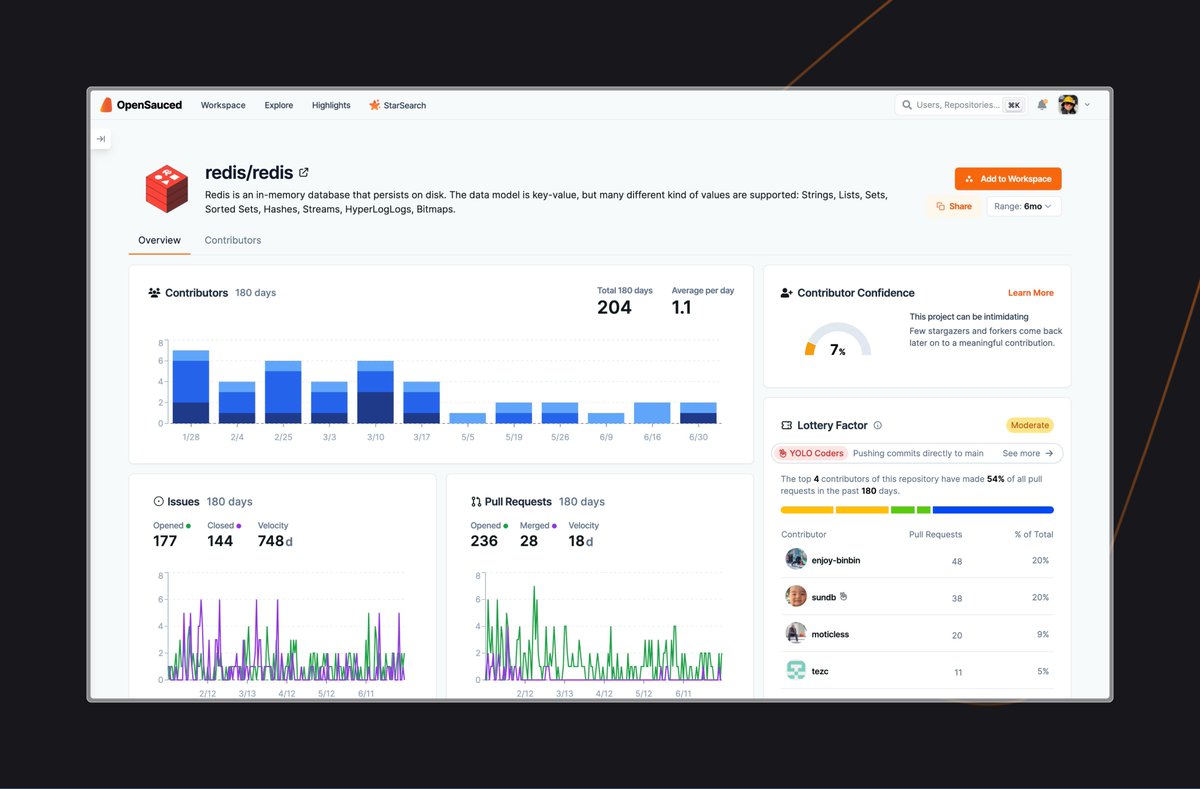Image resolution: width=1200 pixels, height=789 pixels.
Task: Click the Pull Requests branch icon
Action: (476, 501)
